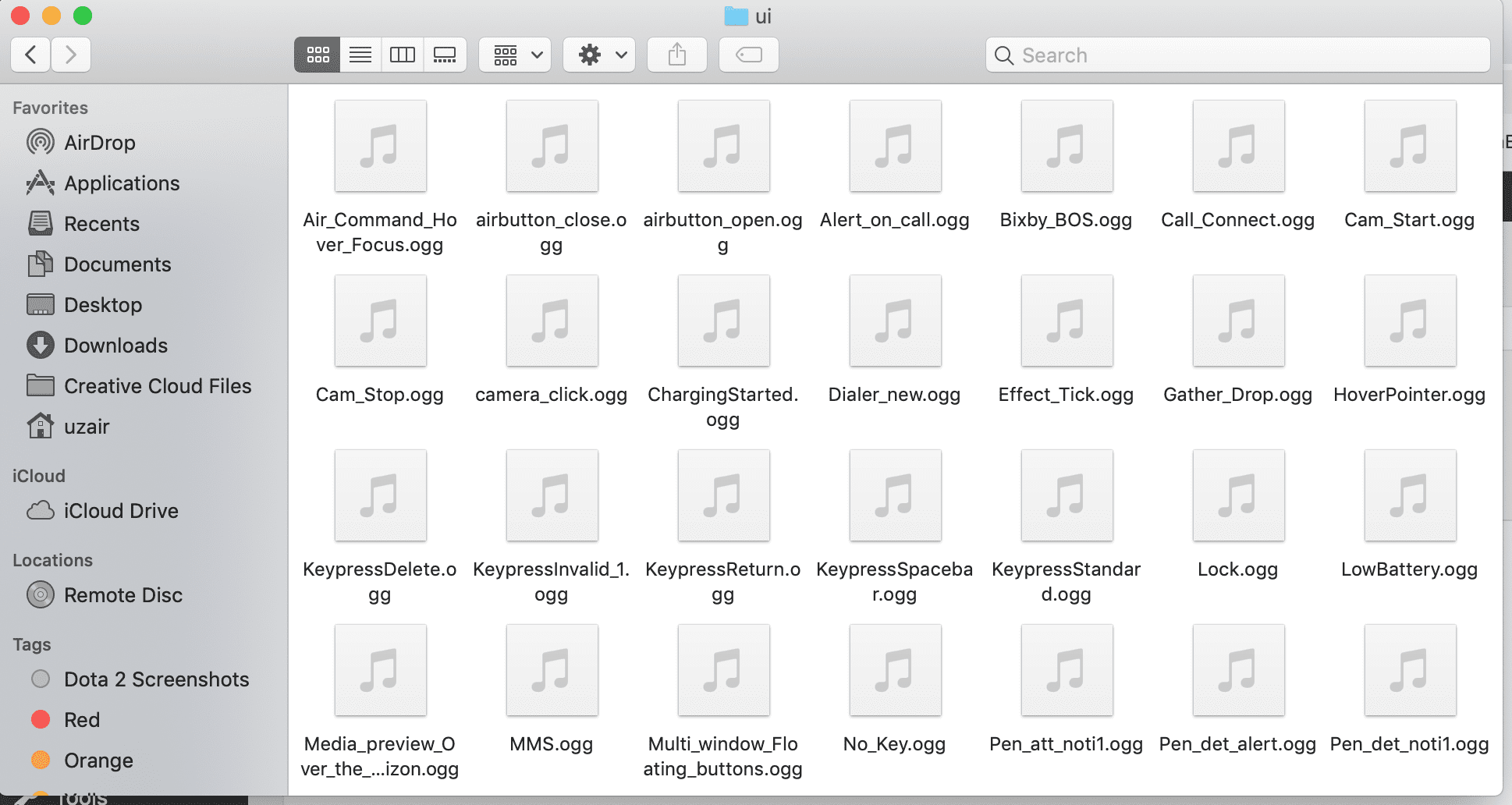1512x805 pixels.
Task: Select Remote Disc under Locations
Action: [x=122, y=595]
